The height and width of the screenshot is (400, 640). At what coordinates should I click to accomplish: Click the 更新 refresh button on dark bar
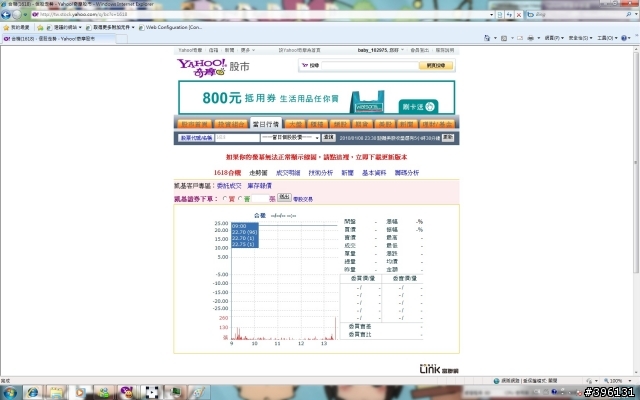(448, 138)
